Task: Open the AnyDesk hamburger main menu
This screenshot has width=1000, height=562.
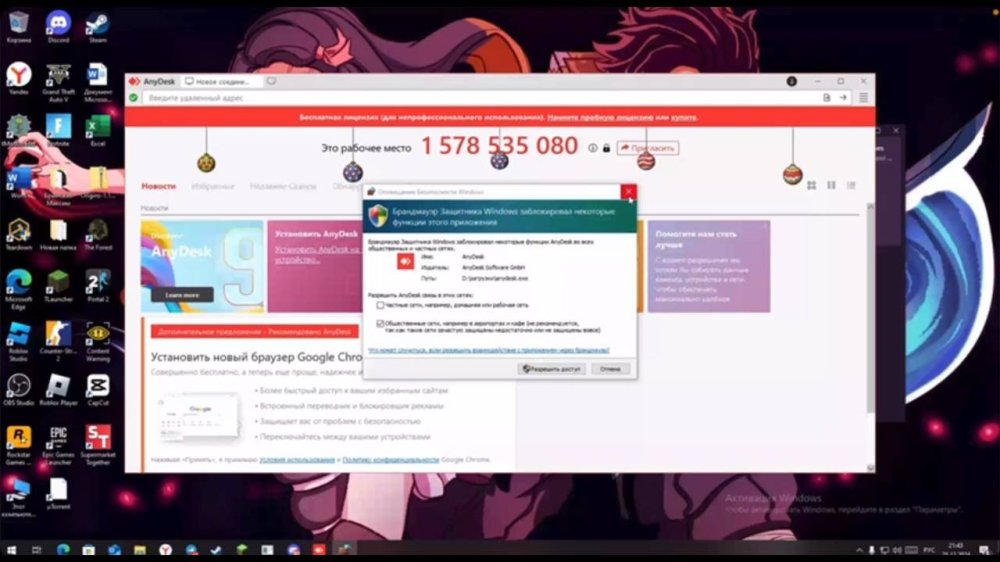Action: click(863, 98)
